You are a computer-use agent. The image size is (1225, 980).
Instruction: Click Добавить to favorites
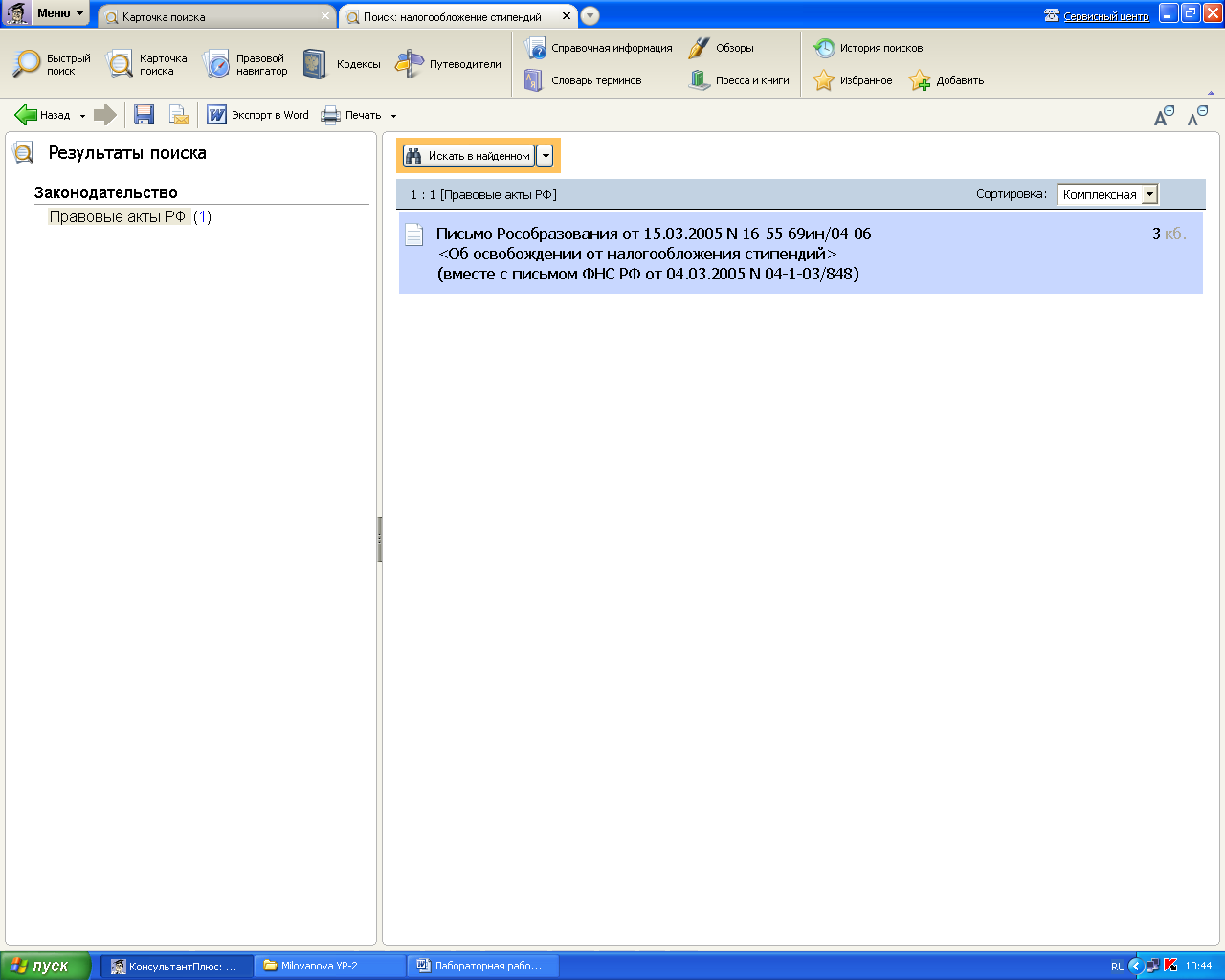(947, 80)
